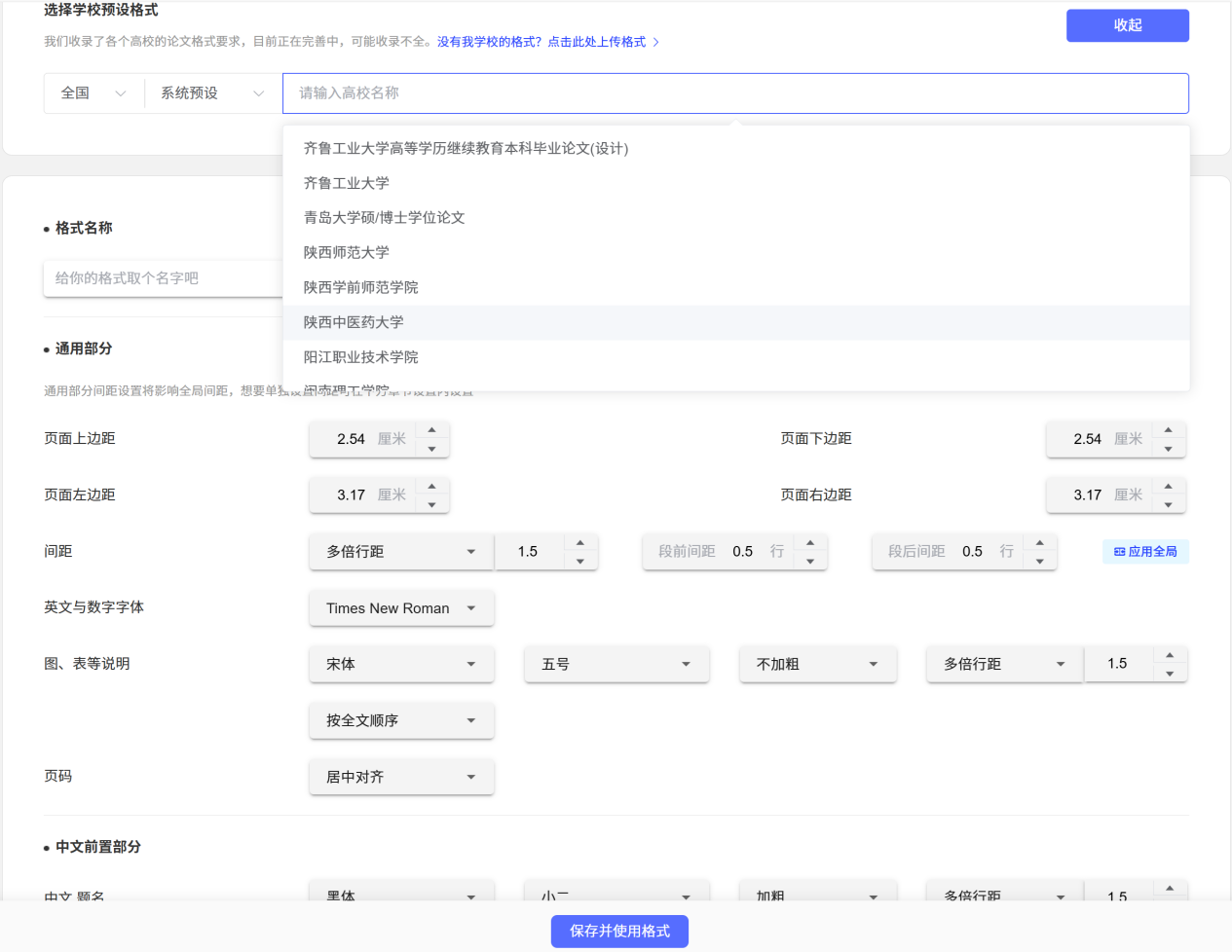Decrease the caption line spacing 1.5 value
Viewport: 1232px width, 952px height.
coord(1170,674)
